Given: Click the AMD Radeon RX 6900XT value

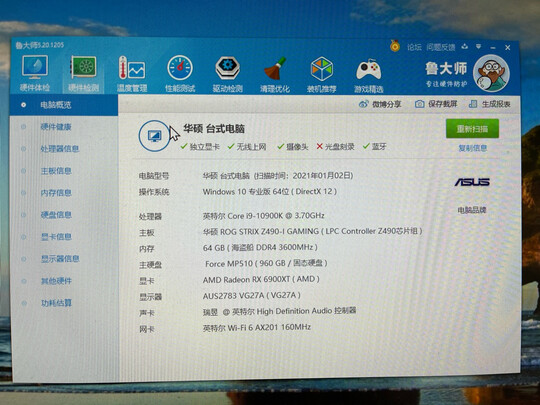Looking at the screenshot, I should (x=261, y=279).
